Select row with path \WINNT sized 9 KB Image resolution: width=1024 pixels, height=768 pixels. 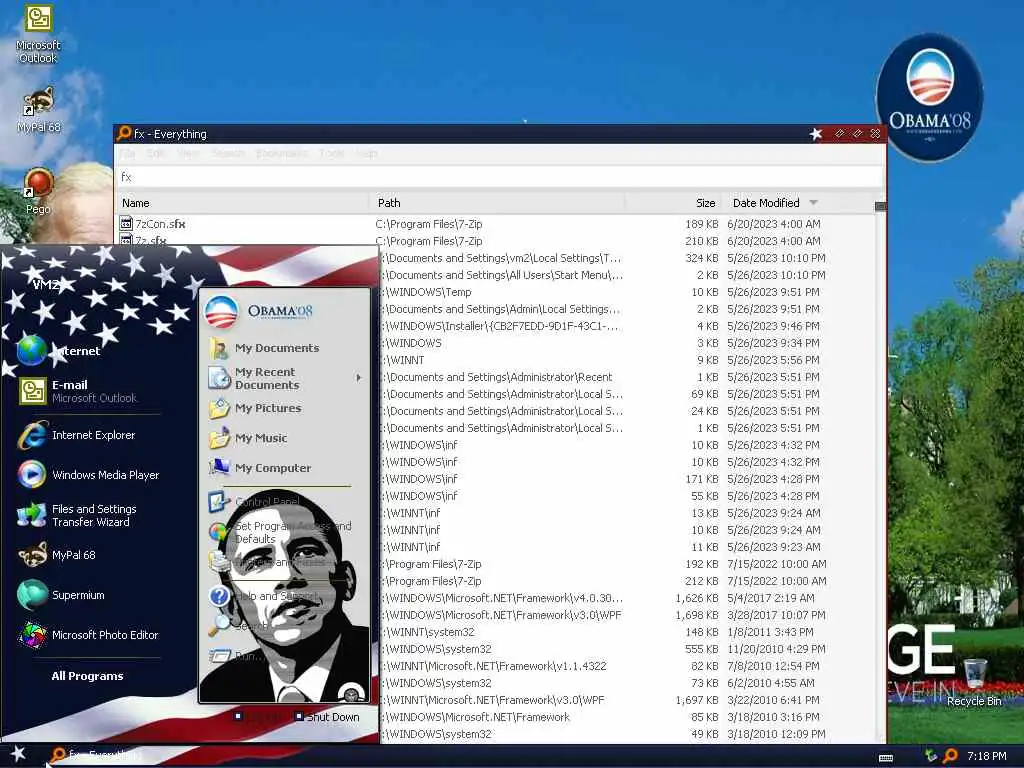pyautogui.click(x=629, y=360)
